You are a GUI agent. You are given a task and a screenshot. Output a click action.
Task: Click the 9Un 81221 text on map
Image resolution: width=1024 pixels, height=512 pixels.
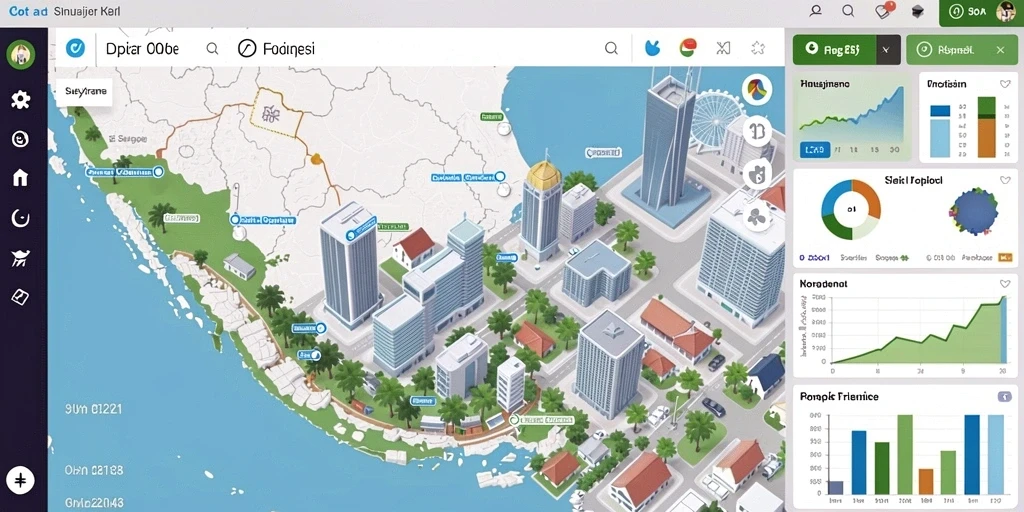(x=94, y=409)
